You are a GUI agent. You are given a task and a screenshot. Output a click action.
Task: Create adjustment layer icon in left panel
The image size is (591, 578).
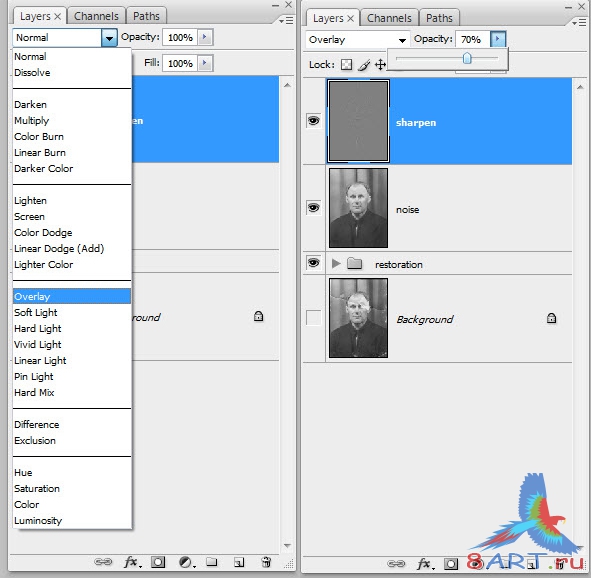coord(187,562)
